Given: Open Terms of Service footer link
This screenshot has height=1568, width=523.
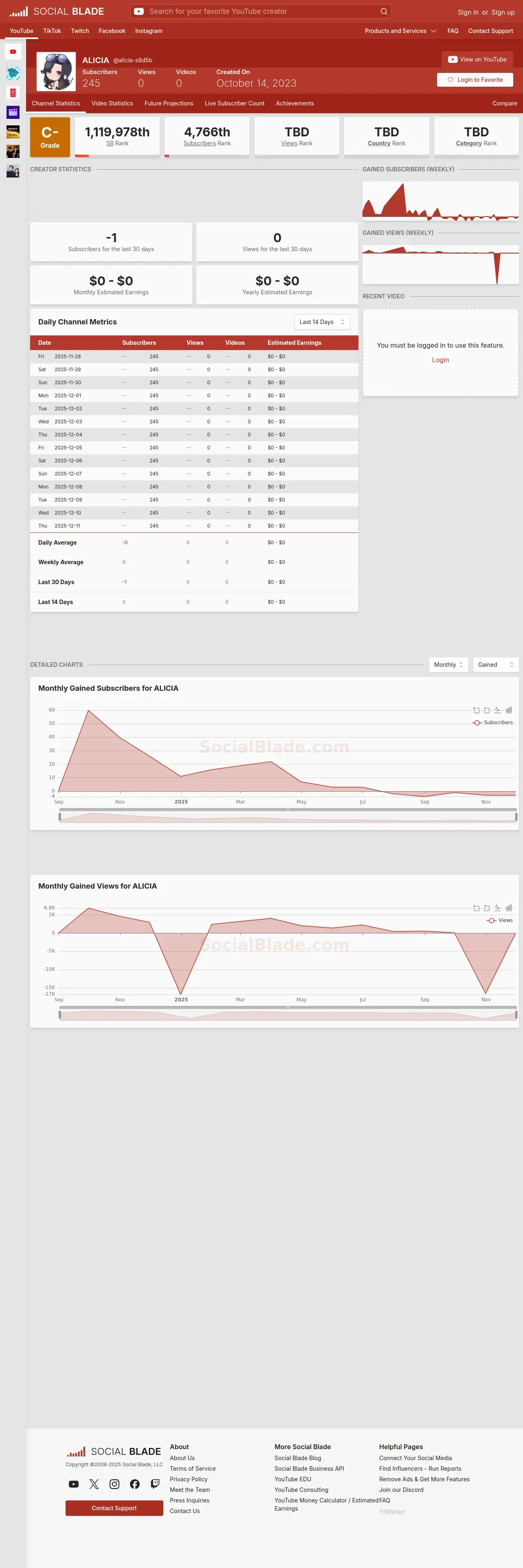Looking at the screenshot, I should pos(192,1468).
